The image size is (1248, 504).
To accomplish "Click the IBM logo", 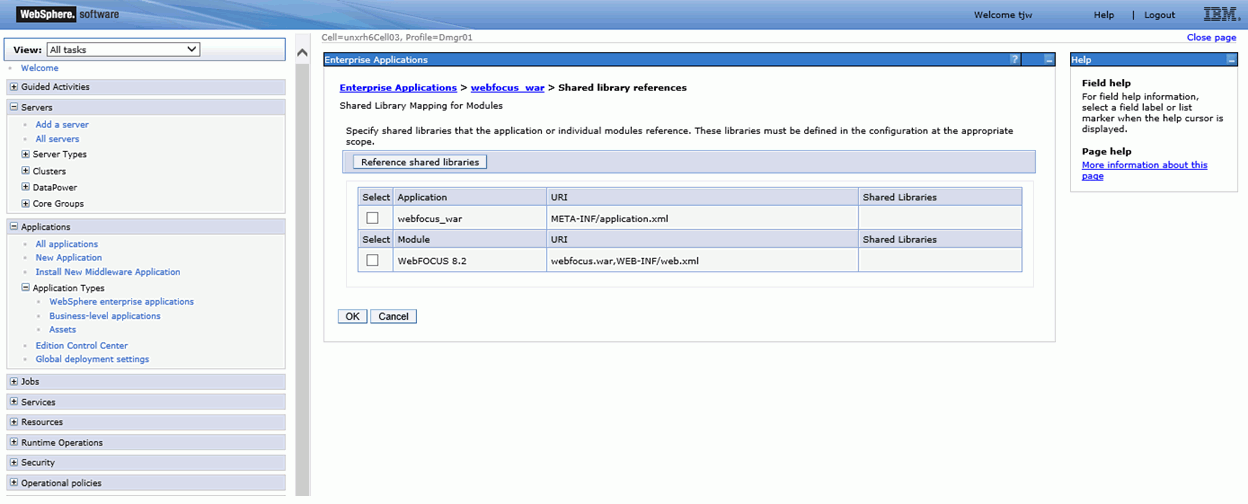I will pos(1221,14).
